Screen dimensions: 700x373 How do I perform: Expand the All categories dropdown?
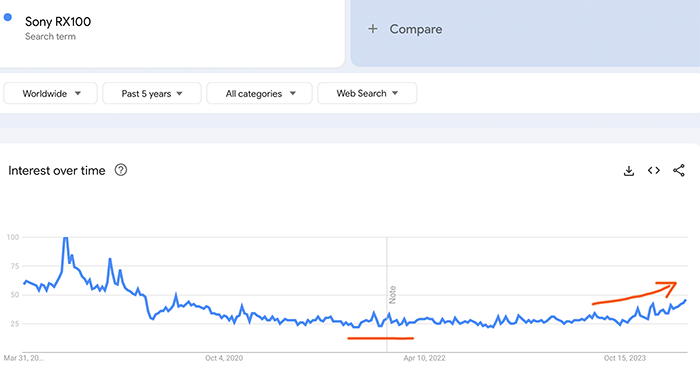coord(259,93)
